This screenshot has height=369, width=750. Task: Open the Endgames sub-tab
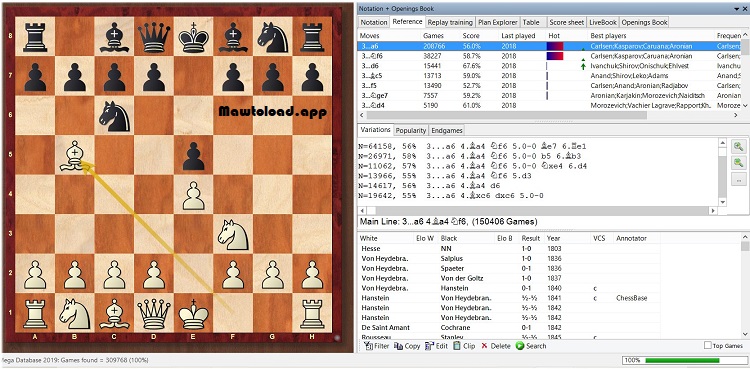pyautogui.click(x=446, y=130)
